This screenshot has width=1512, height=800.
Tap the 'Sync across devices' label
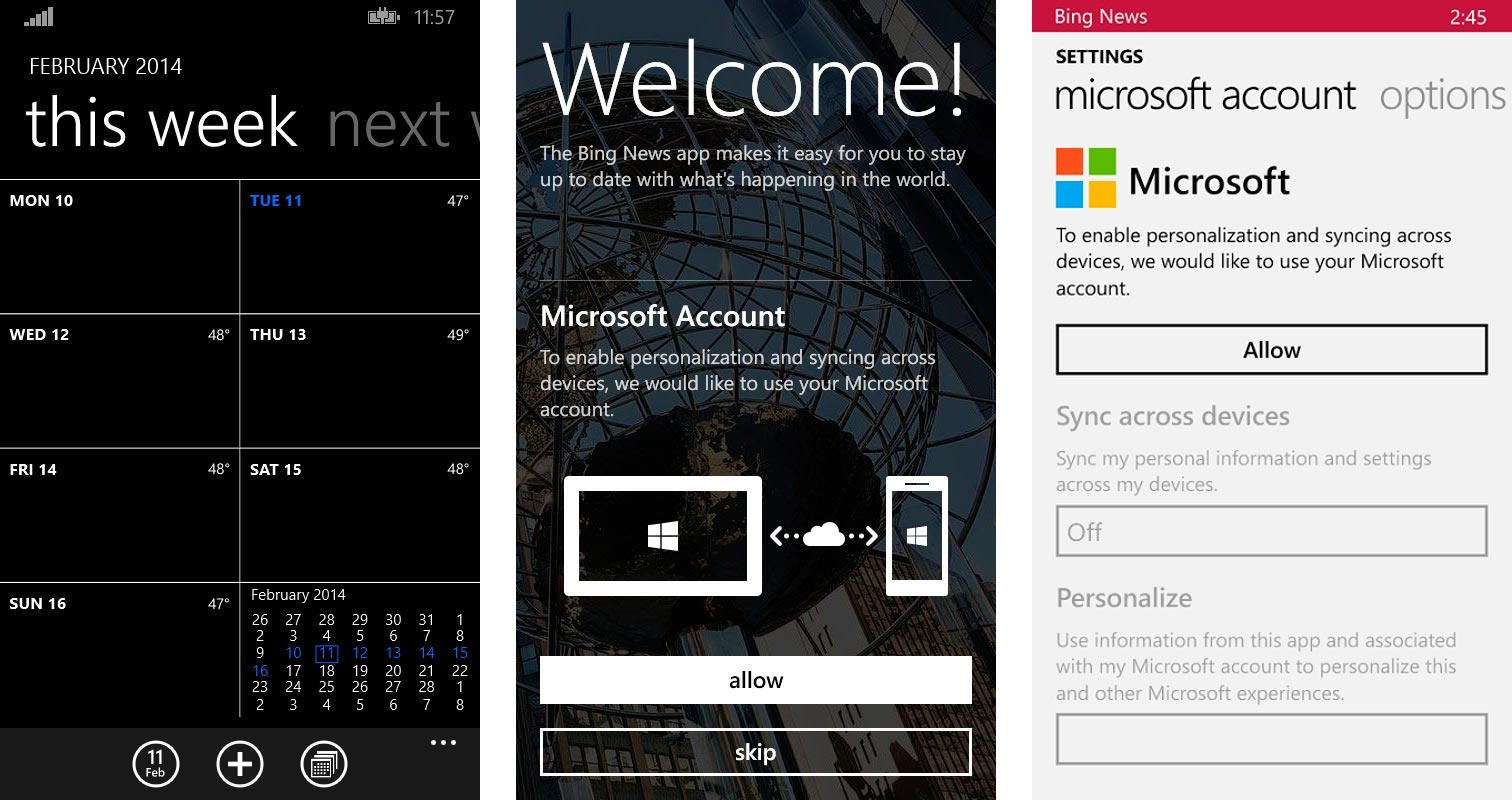click(x=1173, y=416)
